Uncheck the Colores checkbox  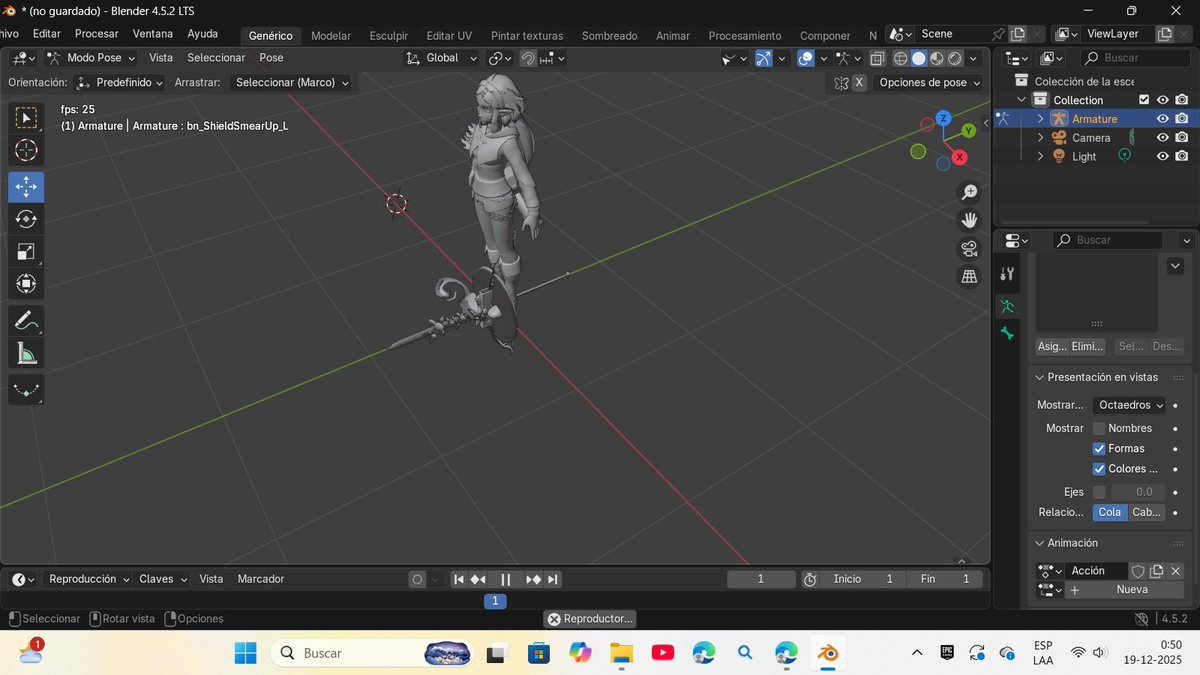pyautogui.click(x=1099, y=468)
